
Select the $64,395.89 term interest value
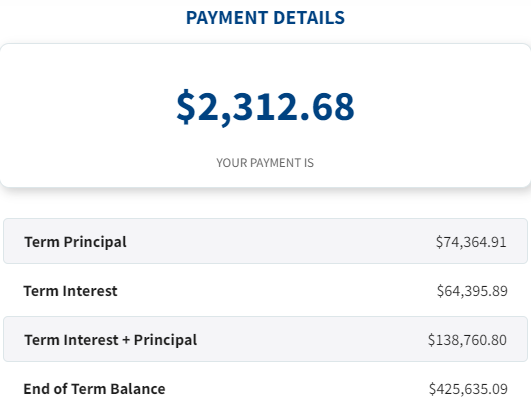tap(472, 291)
